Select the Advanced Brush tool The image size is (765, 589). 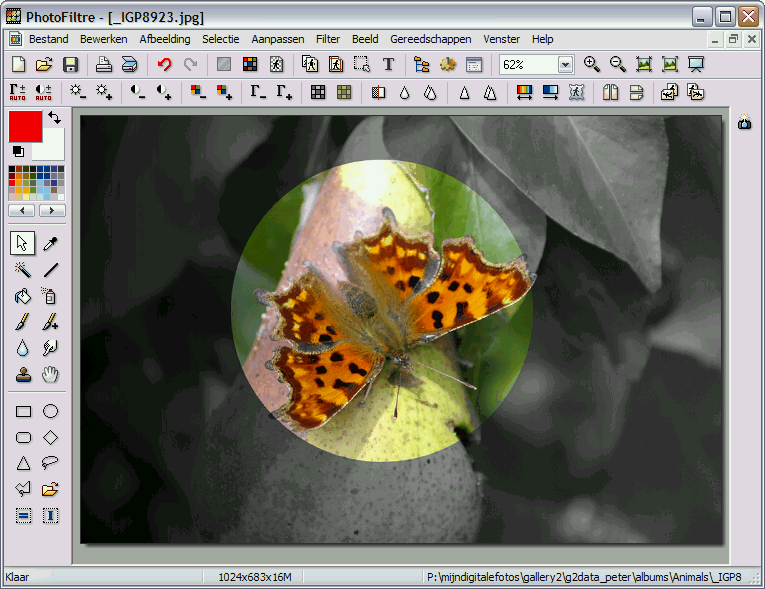[x=50, y=322]
